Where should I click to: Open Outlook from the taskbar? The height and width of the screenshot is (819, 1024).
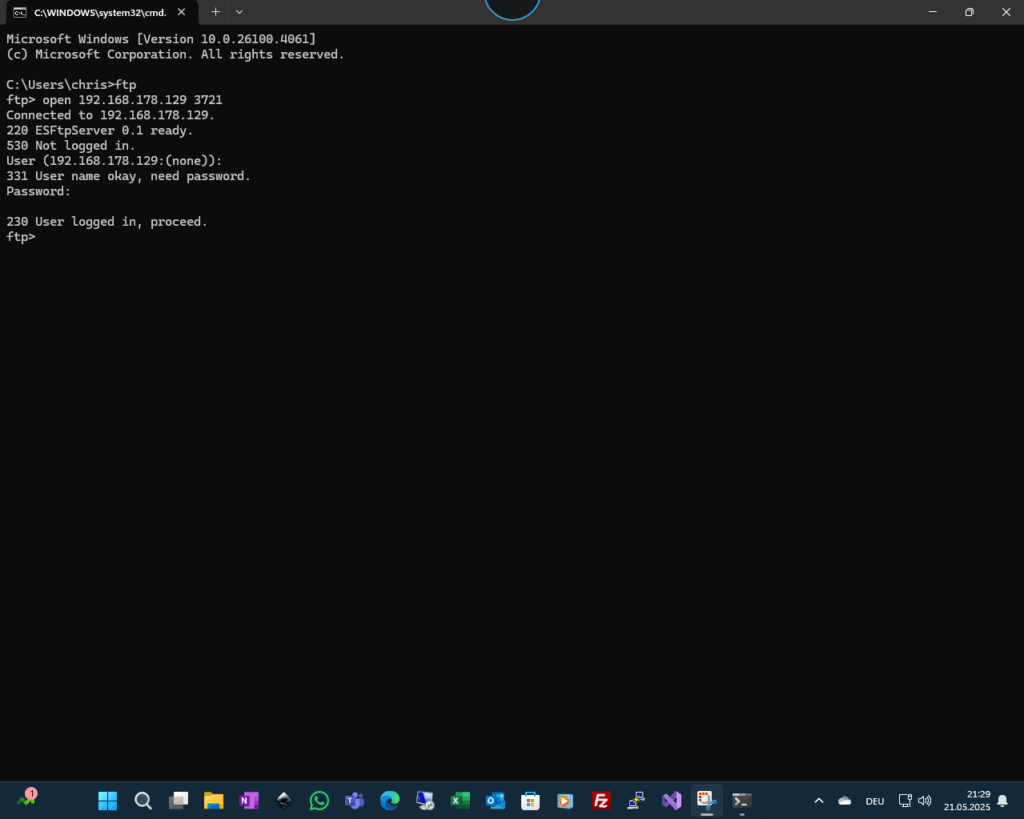[496, 801]
